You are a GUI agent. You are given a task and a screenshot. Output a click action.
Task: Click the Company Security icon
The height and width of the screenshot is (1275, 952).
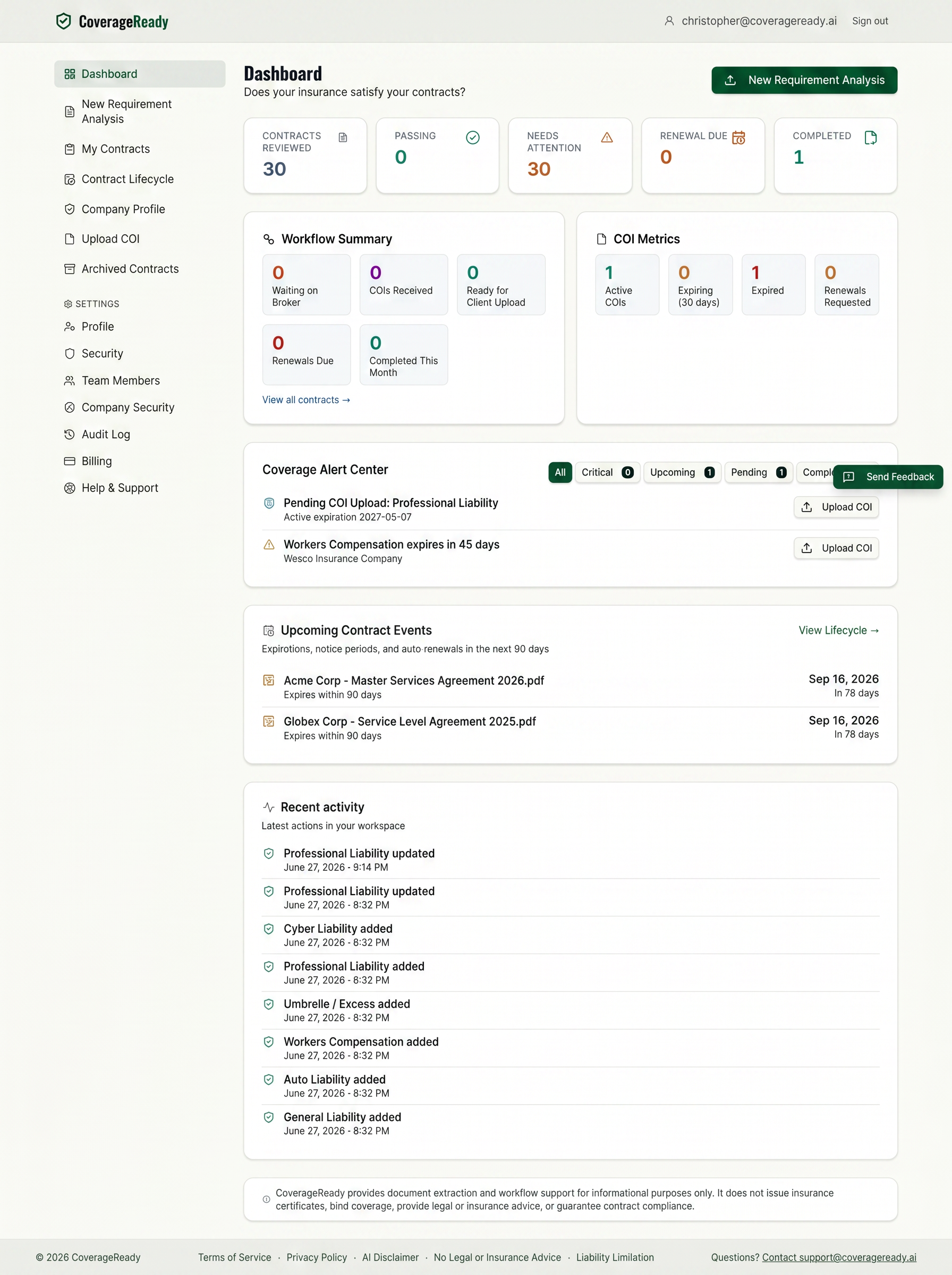coord(70,407)
